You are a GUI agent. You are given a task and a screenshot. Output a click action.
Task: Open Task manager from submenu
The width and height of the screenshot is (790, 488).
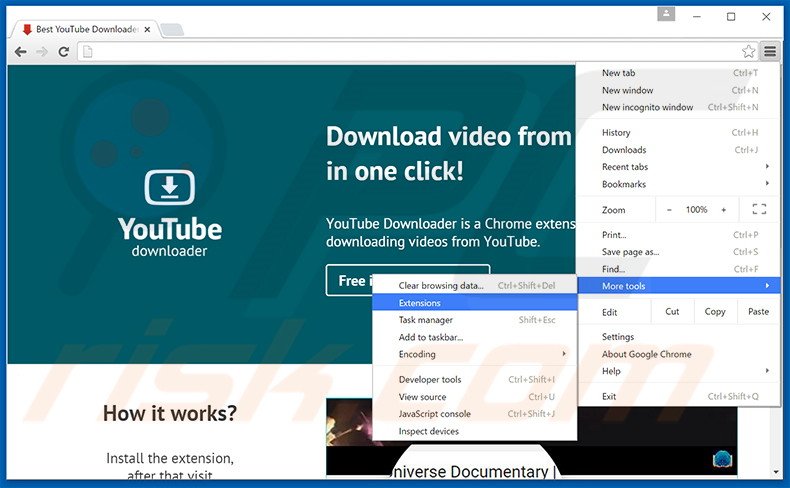pyautogui.click(x=474, y=320)
